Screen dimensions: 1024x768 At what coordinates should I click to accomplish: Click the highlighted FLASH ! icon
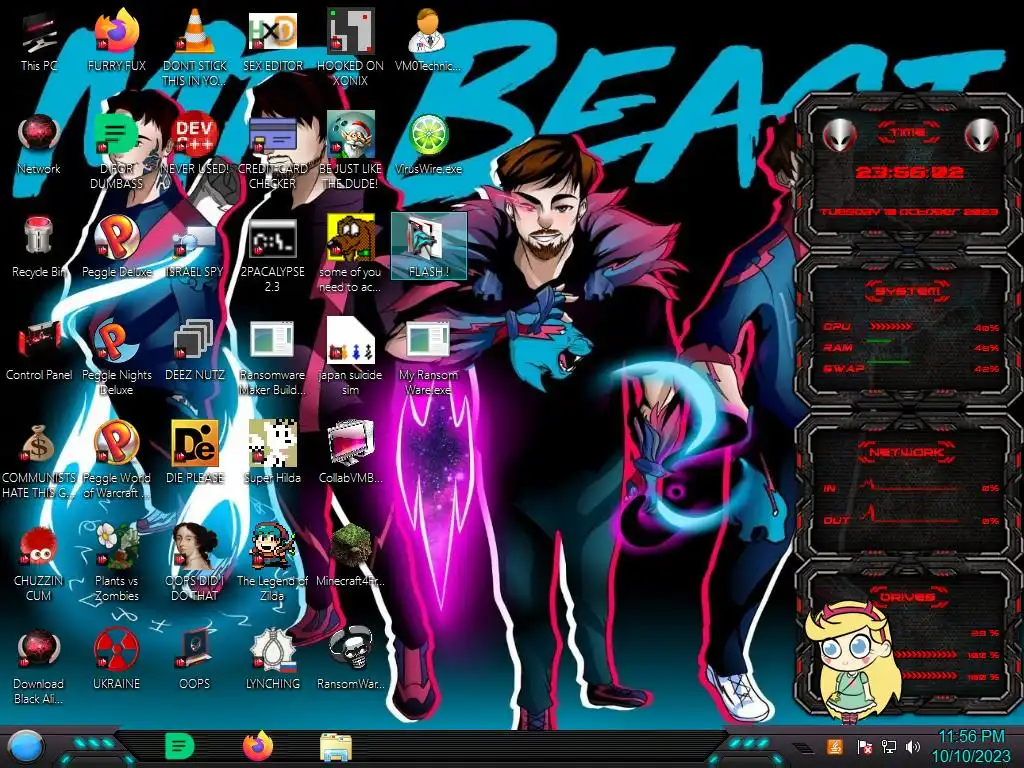(x=428, y=246)
